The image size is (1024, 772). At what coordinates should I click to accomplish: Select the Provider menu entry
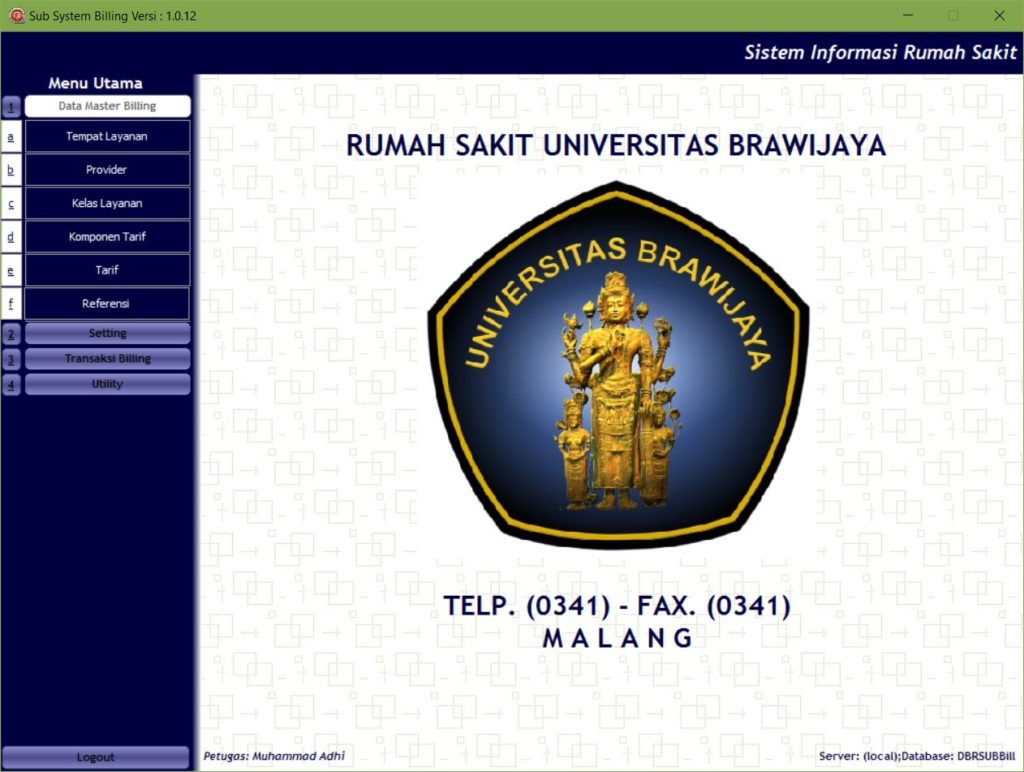tap(108, 170)
